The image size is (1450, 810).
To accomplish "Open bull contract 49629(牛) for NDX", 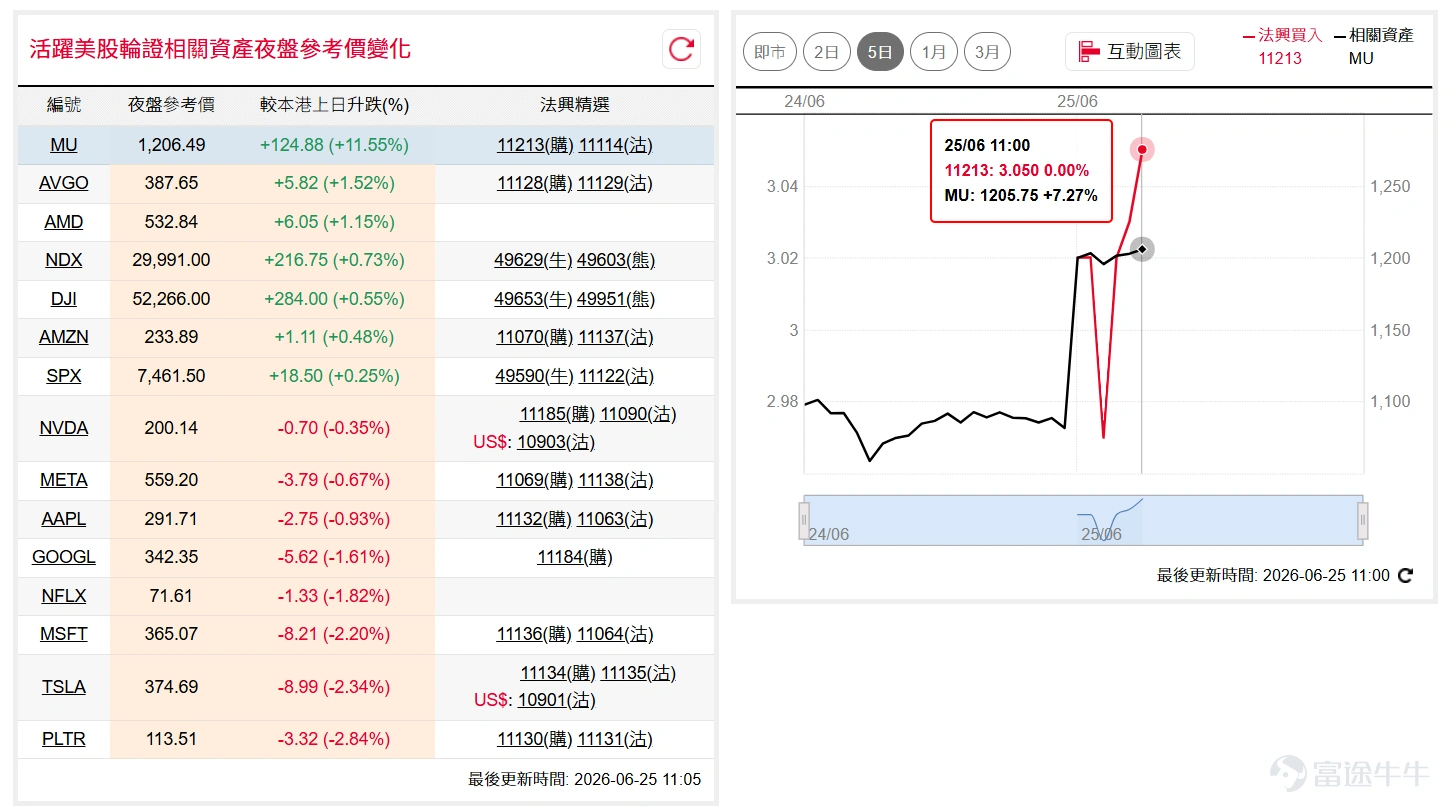I will point(534,260).
